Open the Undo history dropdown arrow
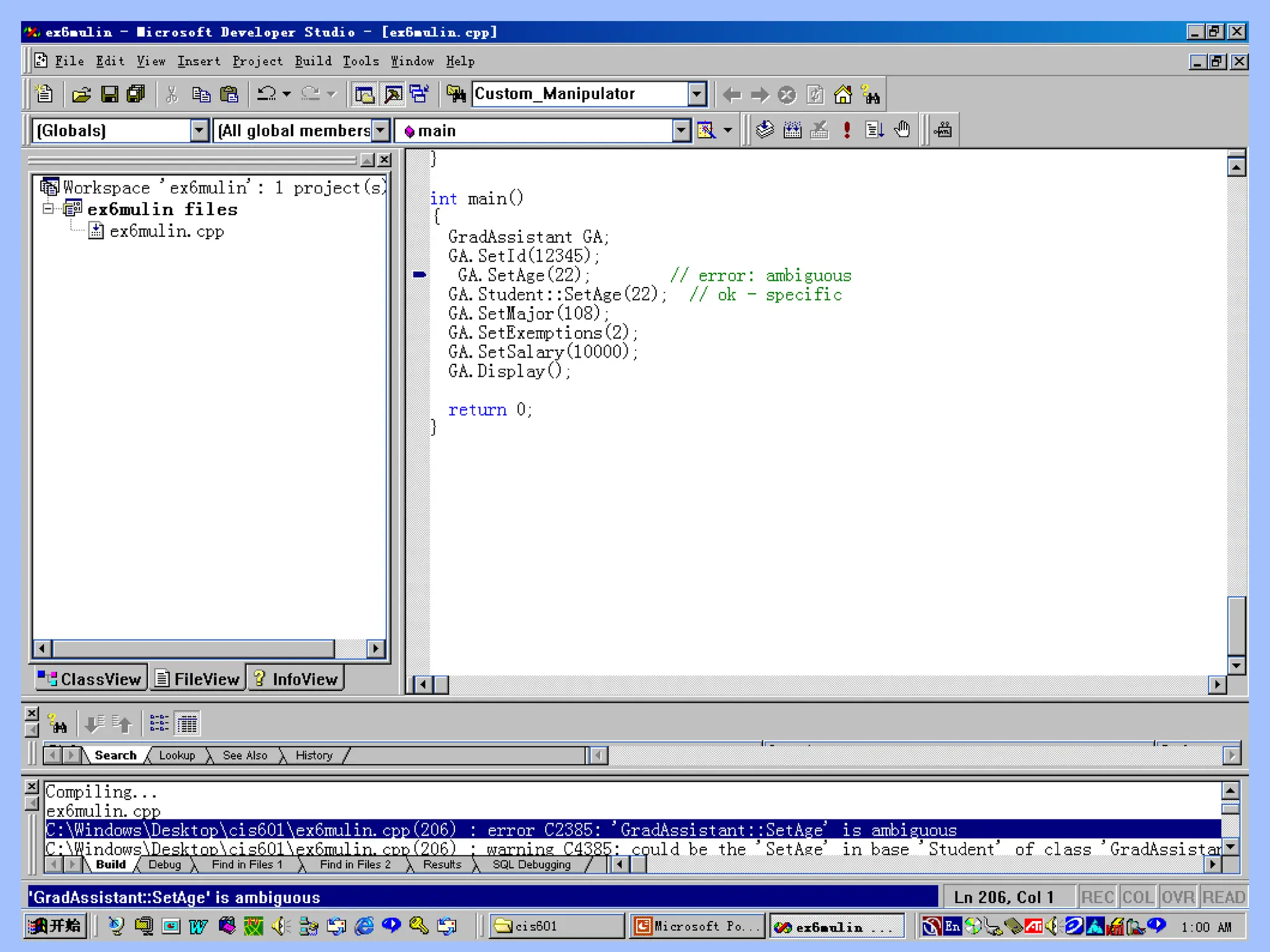This screenshot has width=1270, height=952. [286, 94]
